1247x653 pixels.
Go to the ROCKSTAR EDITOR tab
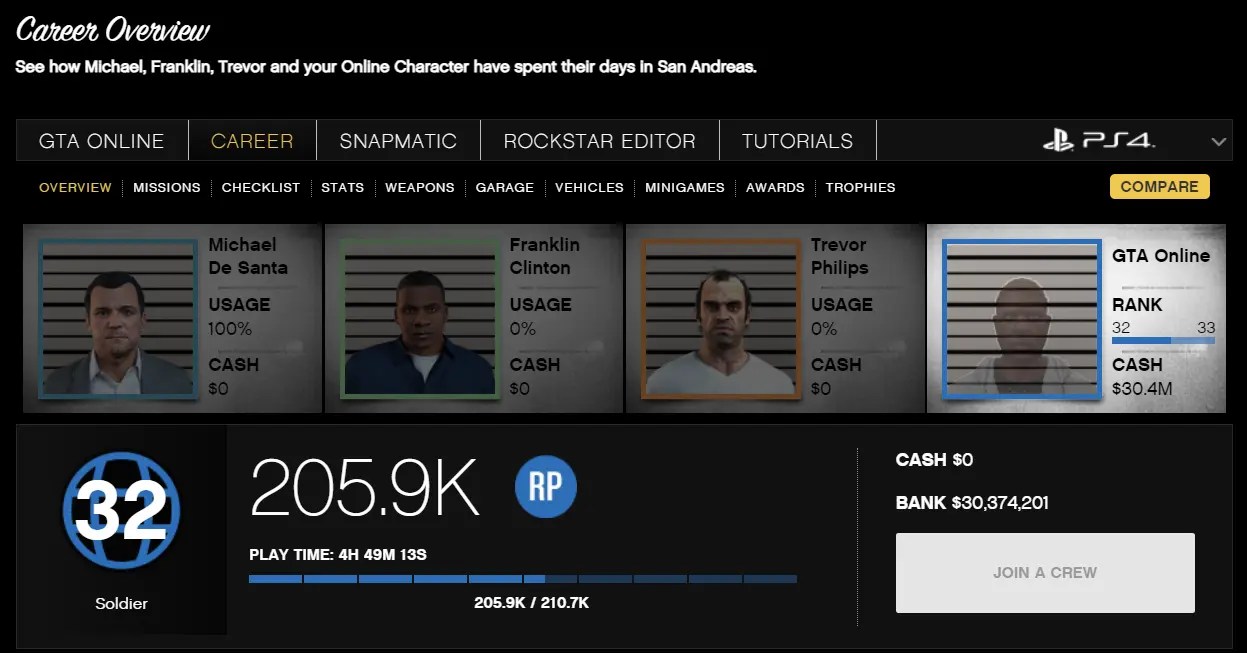[599, 140]
